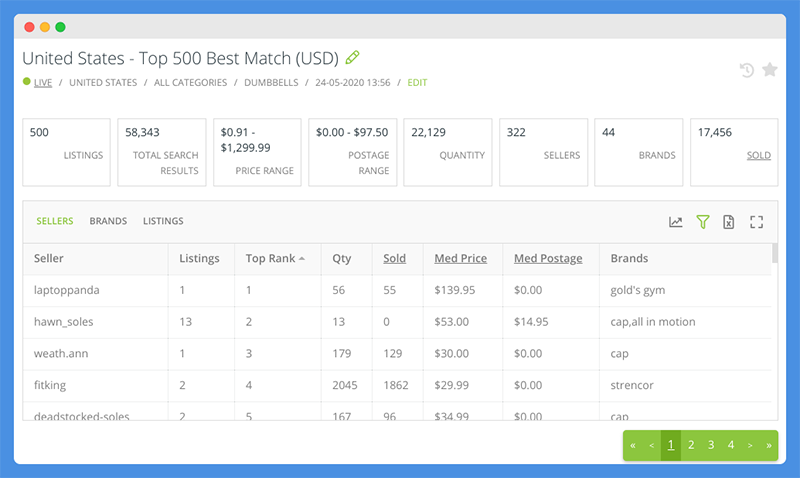Click seller name hawn_soles
This screenshot has height=478, width=800.
63,322
